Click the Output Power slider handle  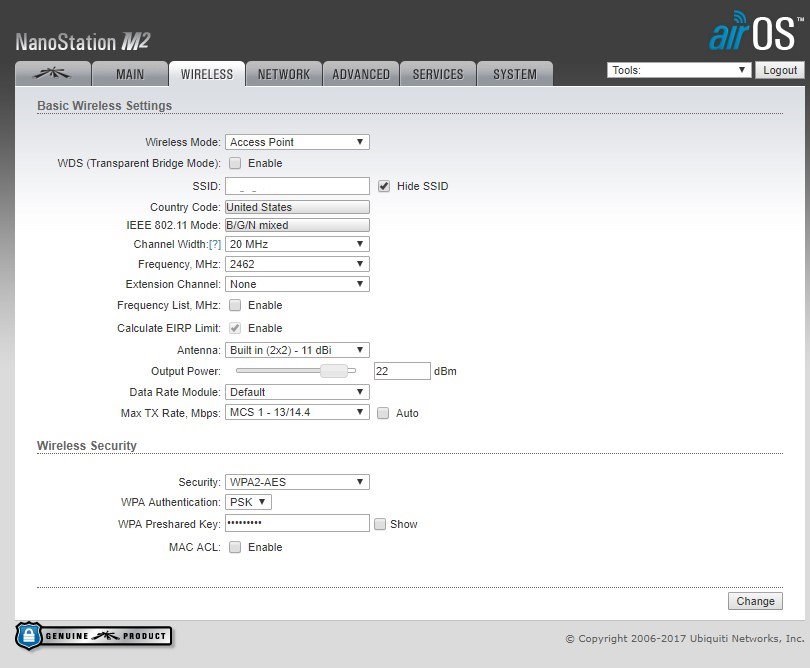[x=334, y=370]
